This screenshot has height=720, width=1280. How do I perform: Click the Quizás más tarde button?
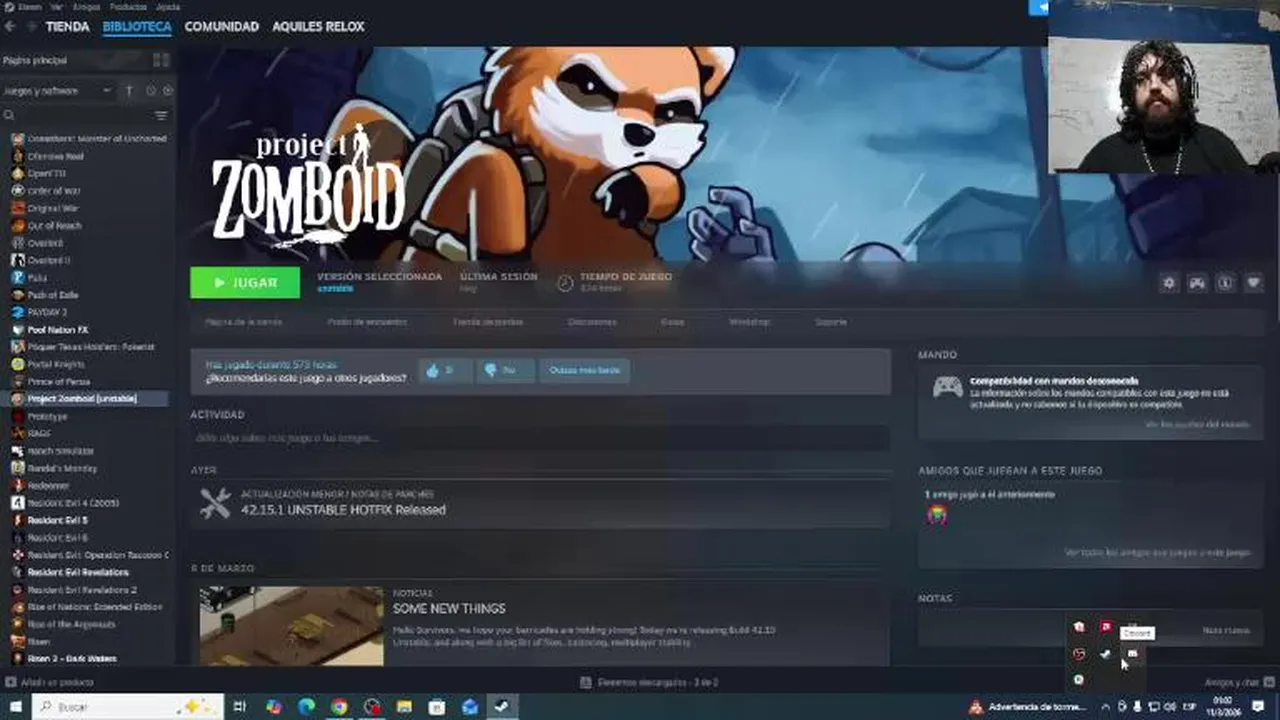pos(585,370)
